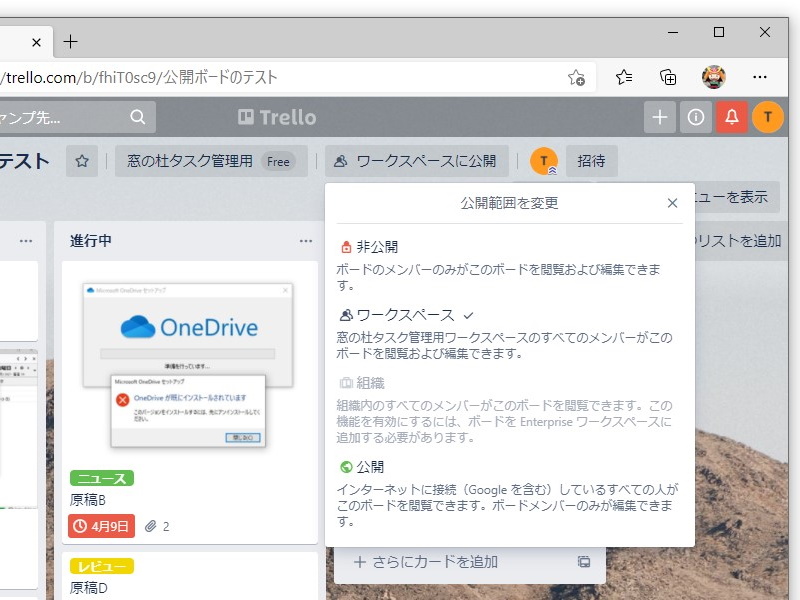This screenshot has width=800, height=600.
Task: Click the orange T account avatar in header
Action: pos(768,116)
